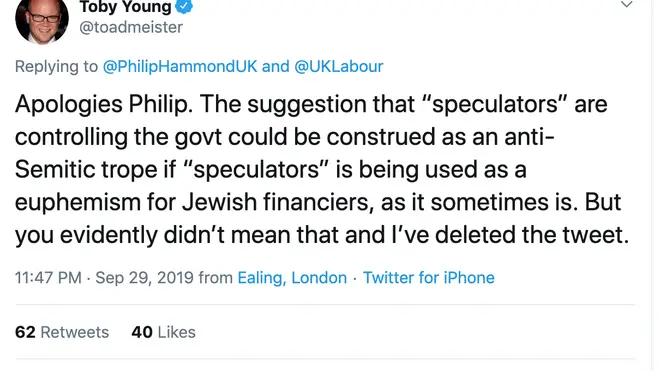Screen dimensions: 660x371
Task: Open the @PhilipHammondUK mention
Action: coord(180,67)
